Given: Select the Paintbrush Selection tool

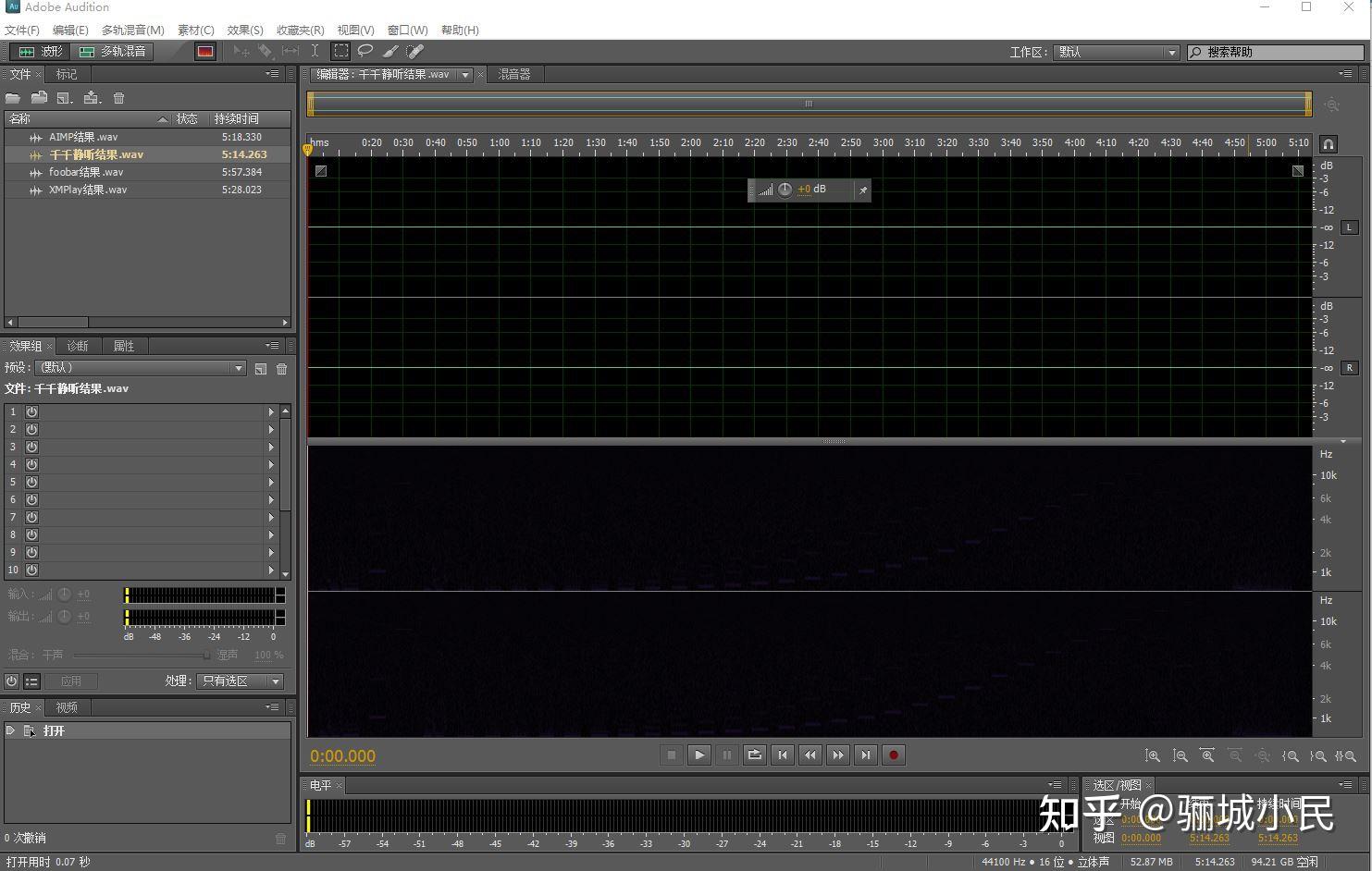Looking at the screenshot, I should (x=390, y=52).
